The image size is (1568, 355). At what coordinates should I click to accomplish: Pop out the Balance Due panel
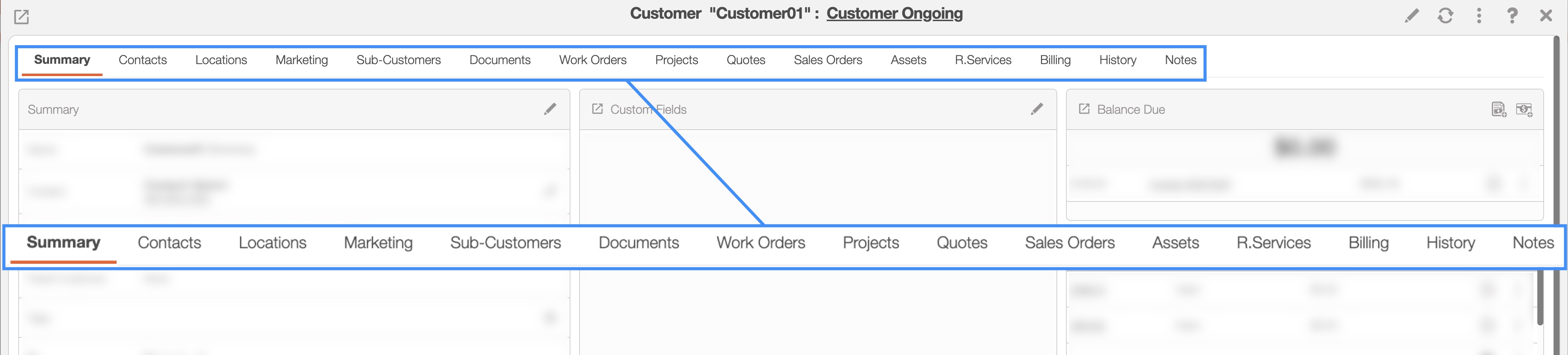pyautogui.click(x=1084, y=110)
